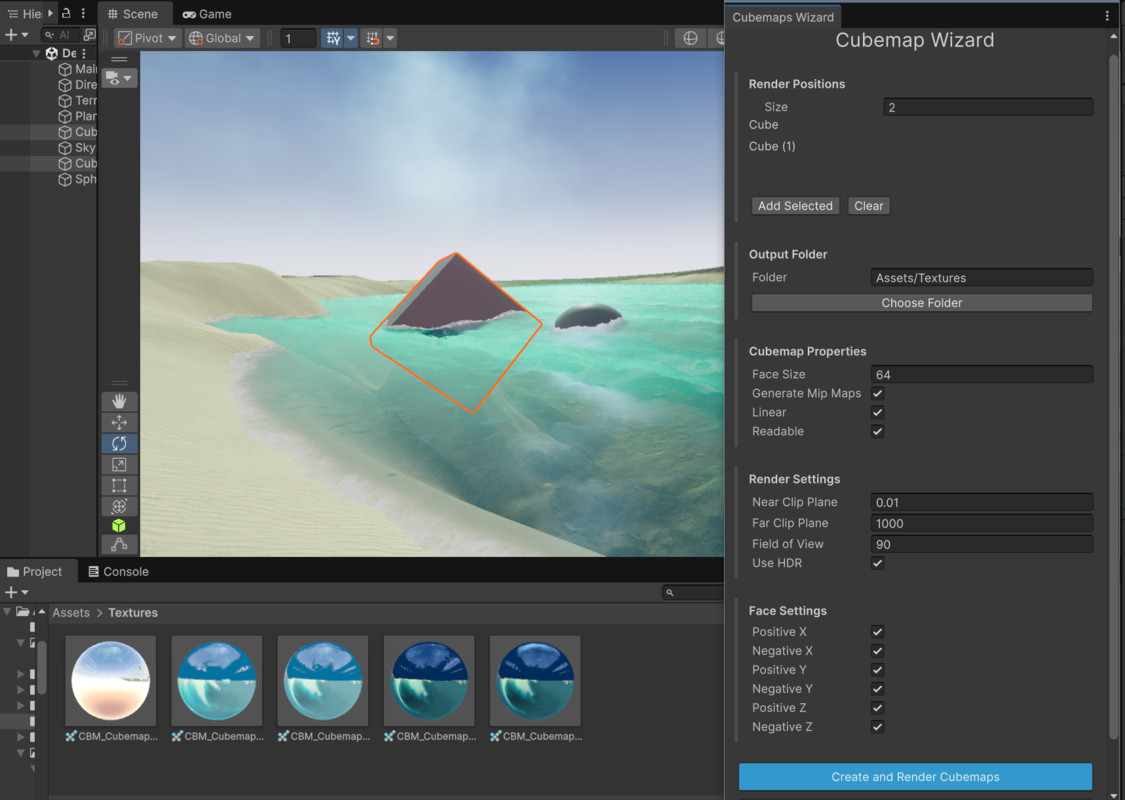Click the Sky object cube icon
Image resolution: width=1125 pixels, height=800 pixels.
[x=65, y=148]
